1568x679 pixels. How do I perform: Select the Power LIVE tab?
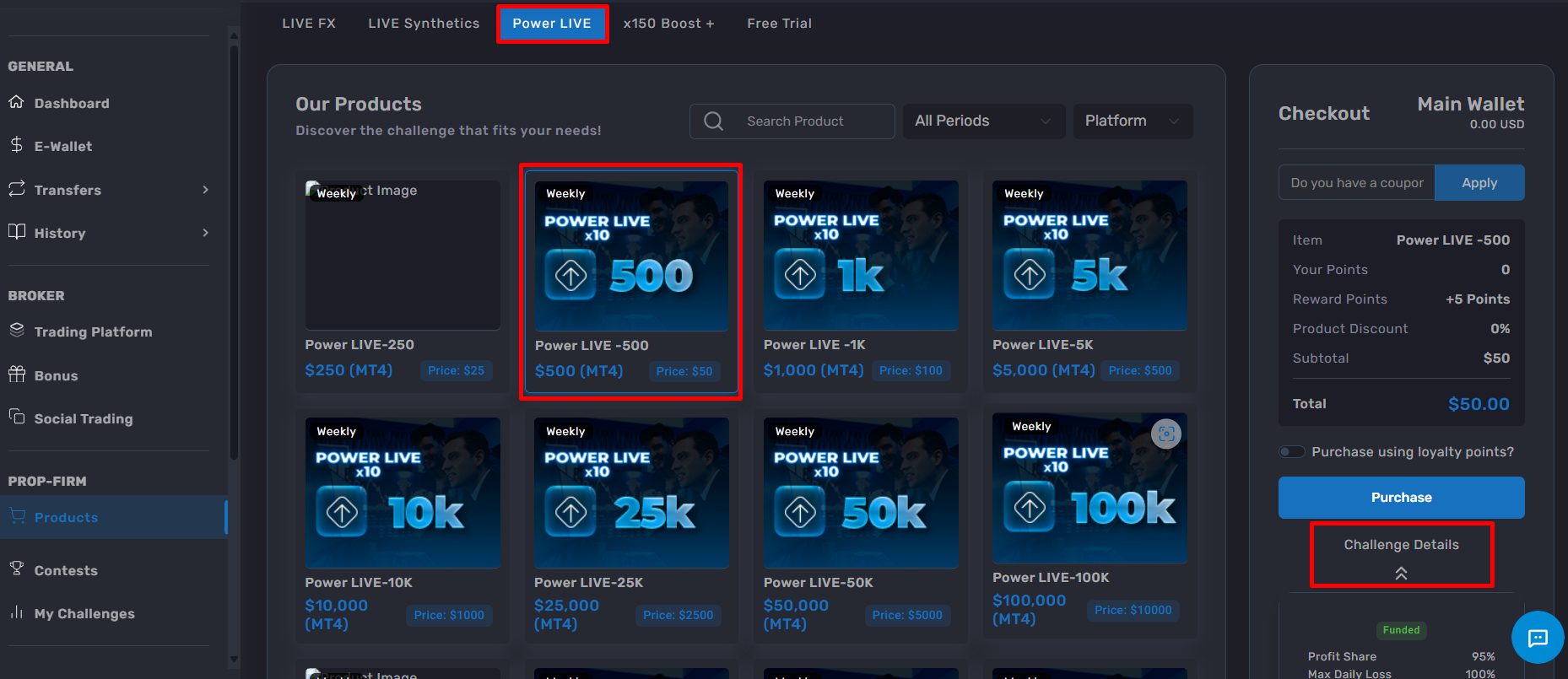click(x=552, y=24)
